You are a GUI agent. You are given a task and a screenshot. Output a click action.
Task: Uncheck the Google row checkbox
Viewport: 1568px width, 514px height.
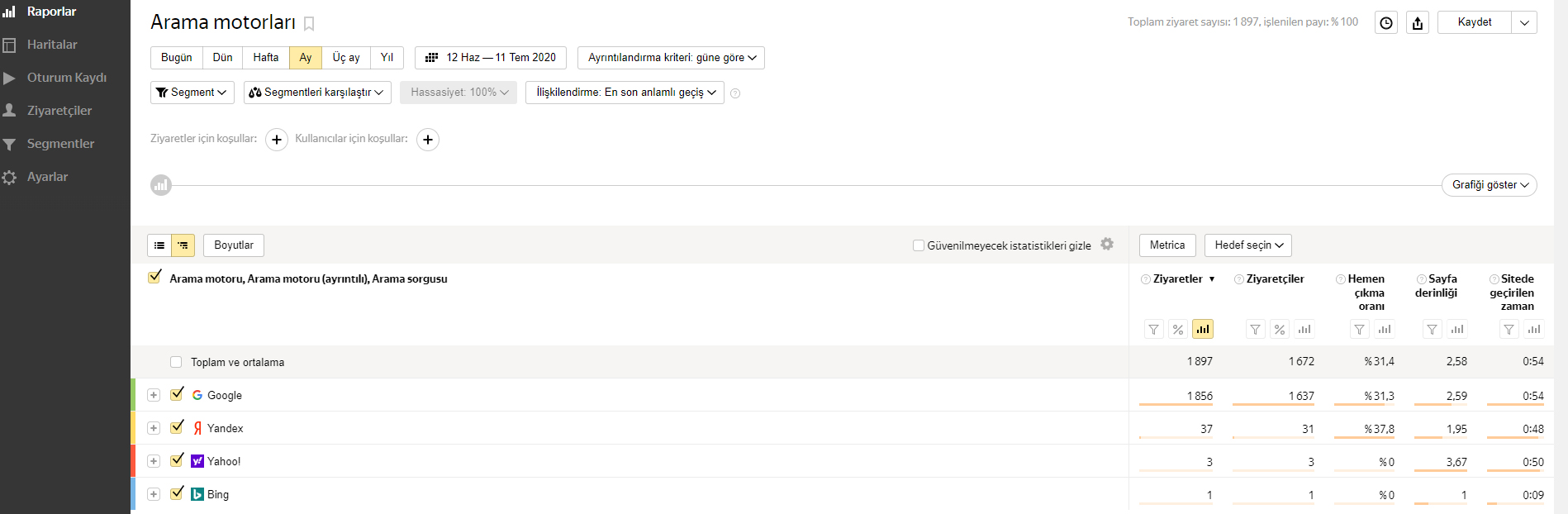click(x=177, y=394)
